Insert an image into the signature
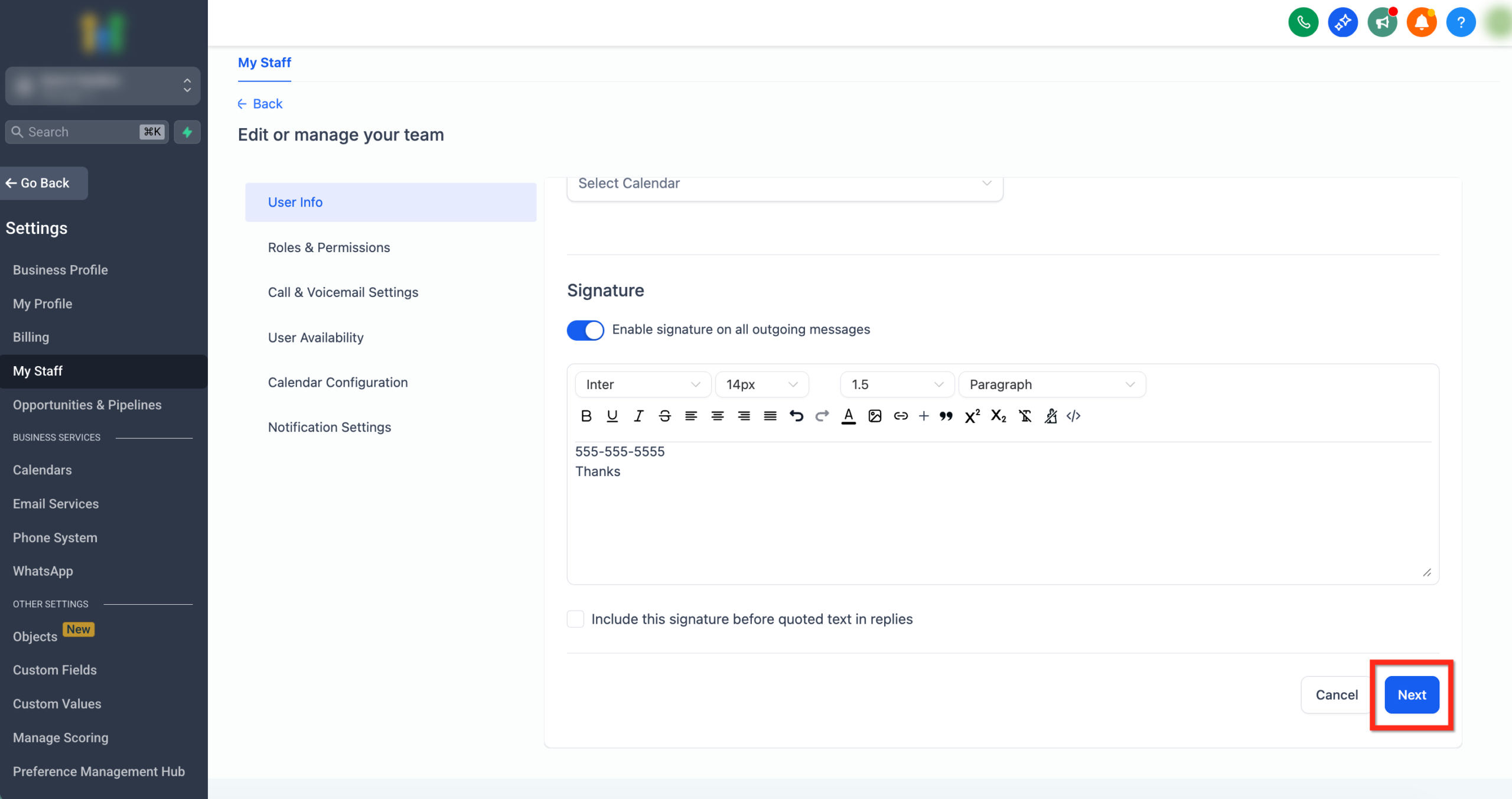Viewport: 1512px width, 799px height. (x=874, y=416)
